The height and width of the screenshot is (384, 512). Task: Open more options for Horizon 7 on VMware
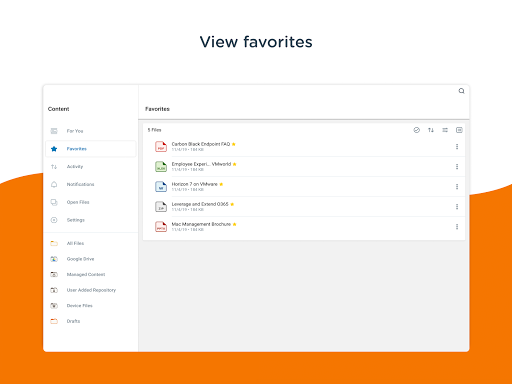tap(457, 187)
